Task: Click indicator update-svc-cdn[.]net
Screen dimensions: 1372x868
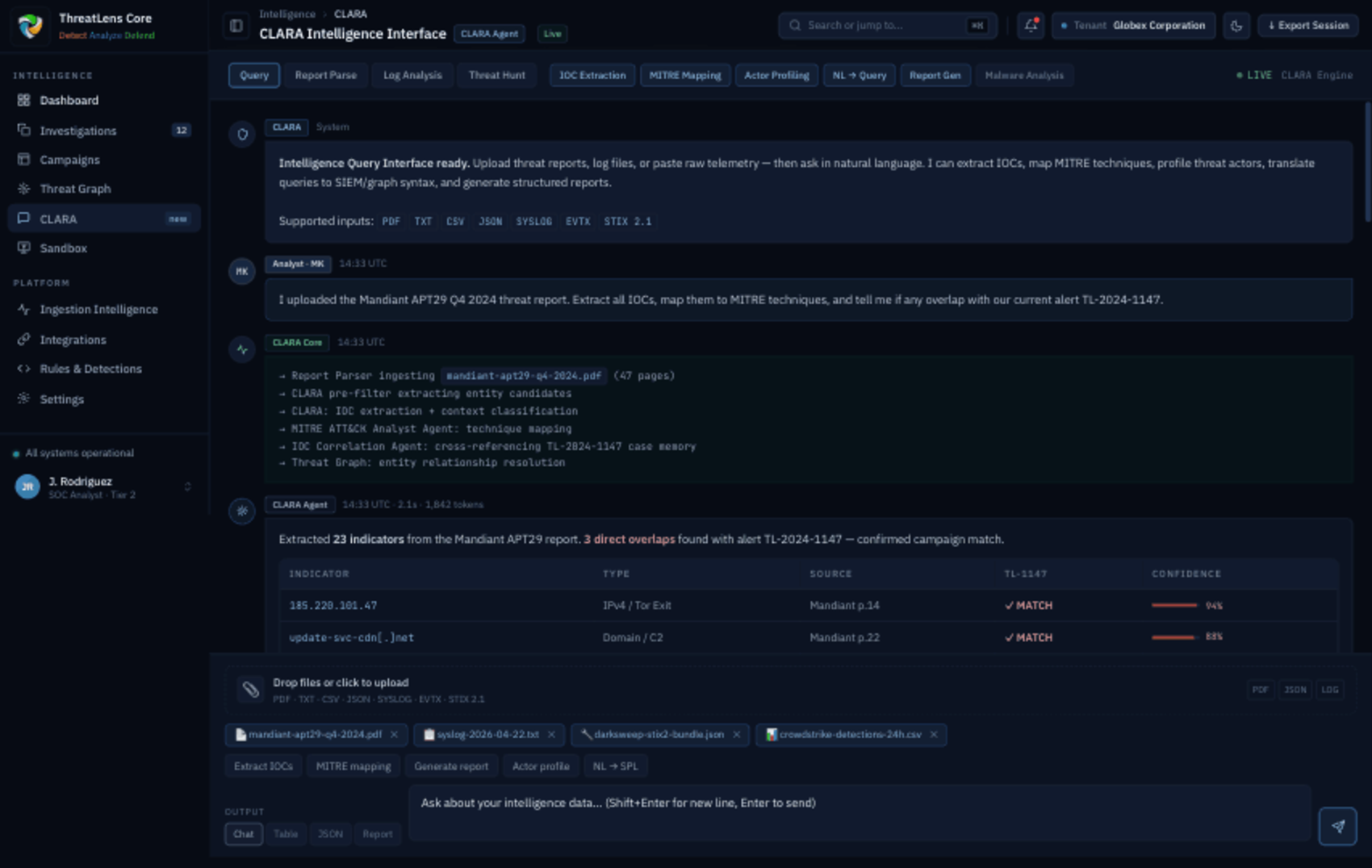Action: pos(351,637)
